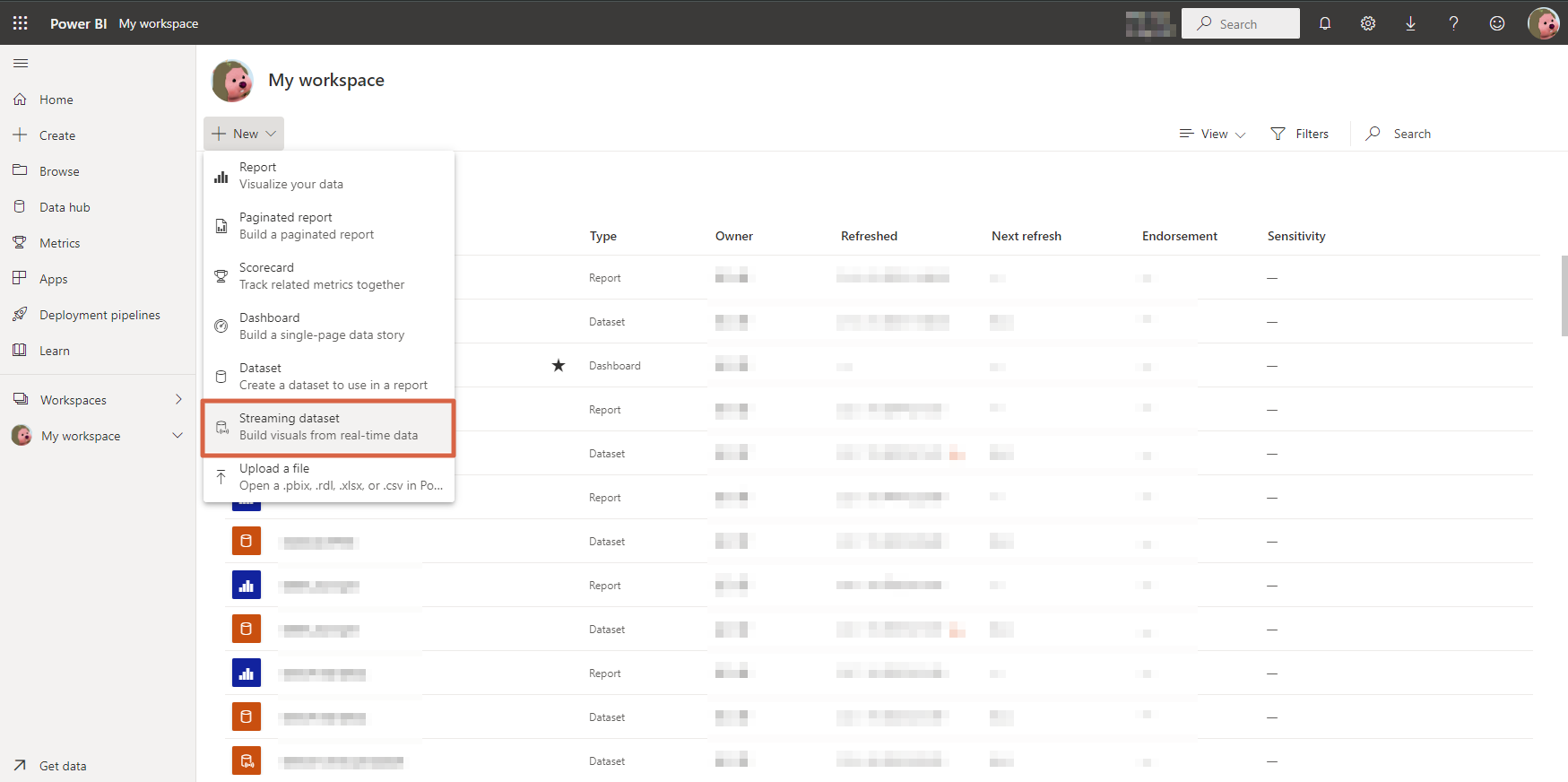Select Paginated report menu item

tap(329, 226)
